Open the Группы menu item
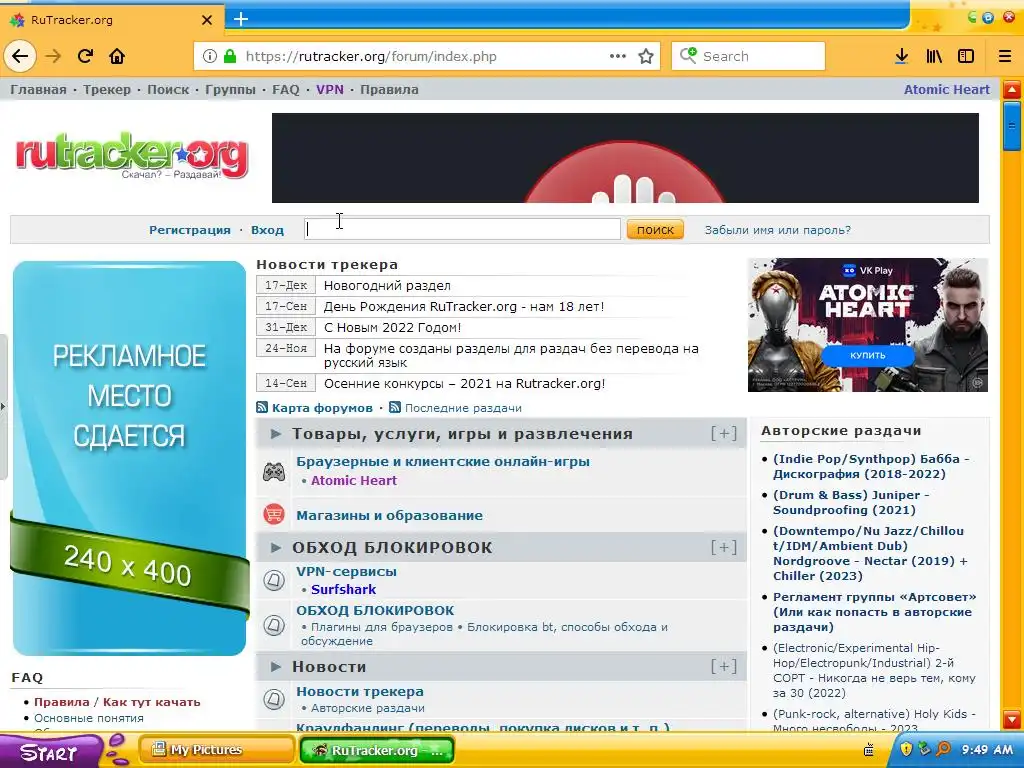1024x768 pixels. (231, 89)
